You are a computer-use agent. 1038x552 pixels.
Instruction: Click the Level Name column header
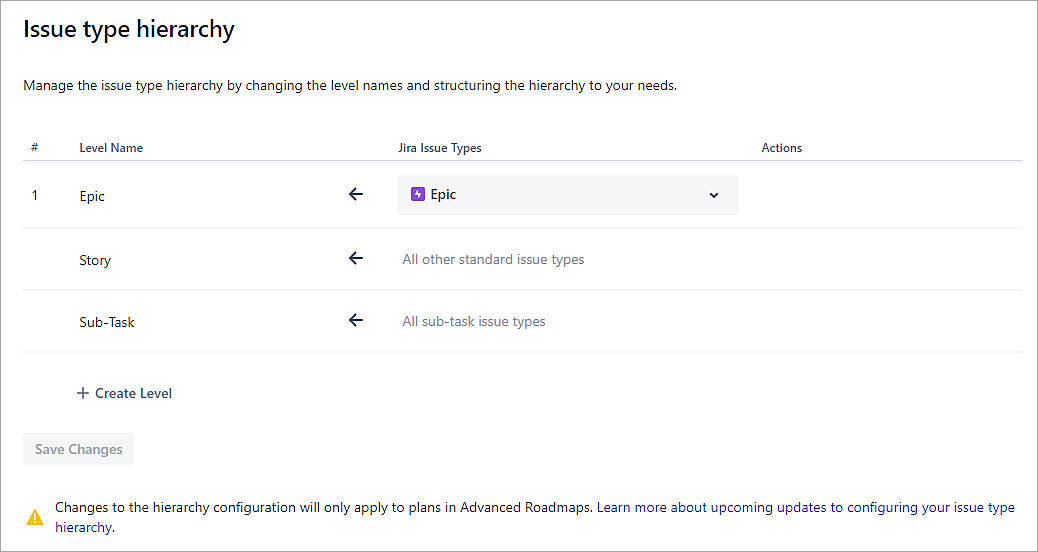111,148
